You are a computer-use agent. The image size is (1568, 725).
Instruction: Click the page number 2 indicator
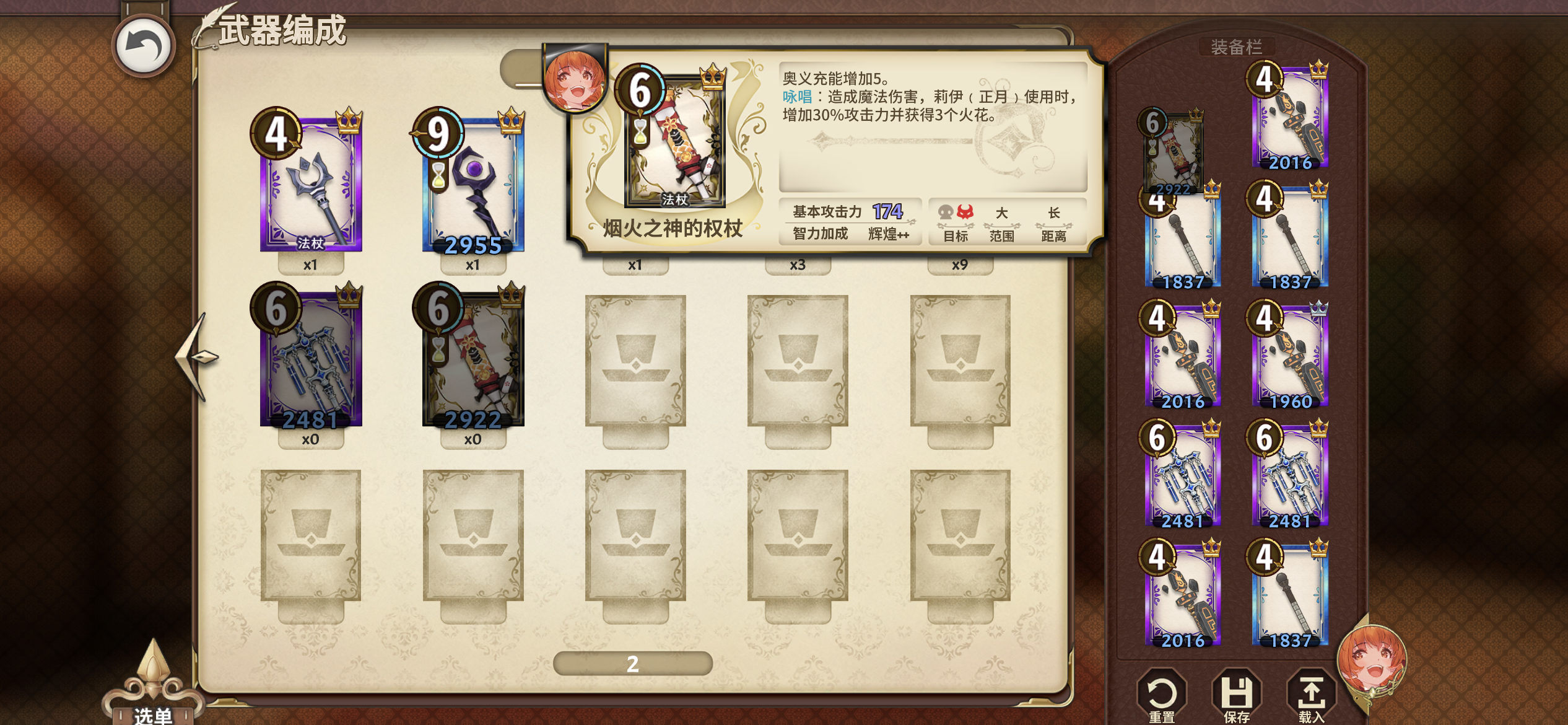[632, 664]
